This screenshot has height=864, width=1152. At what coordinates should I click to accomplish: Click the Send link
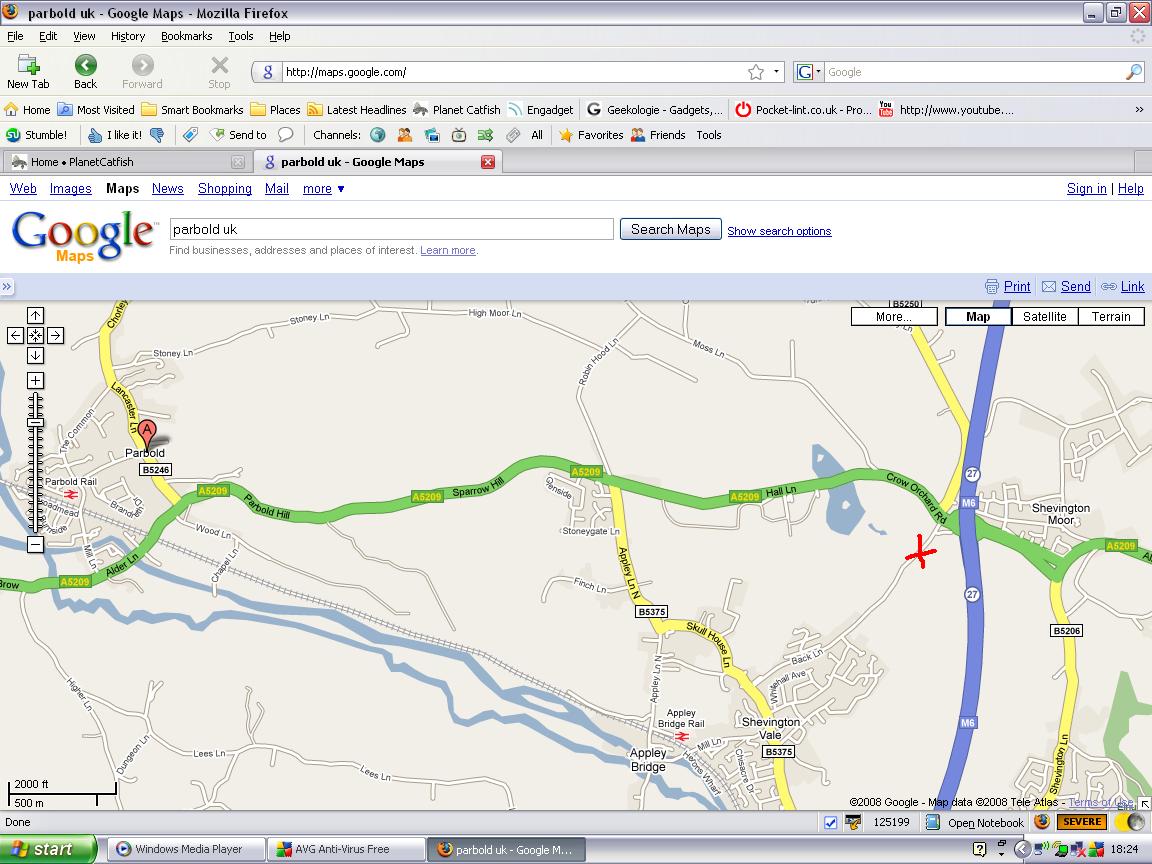tap(1076, 287)
